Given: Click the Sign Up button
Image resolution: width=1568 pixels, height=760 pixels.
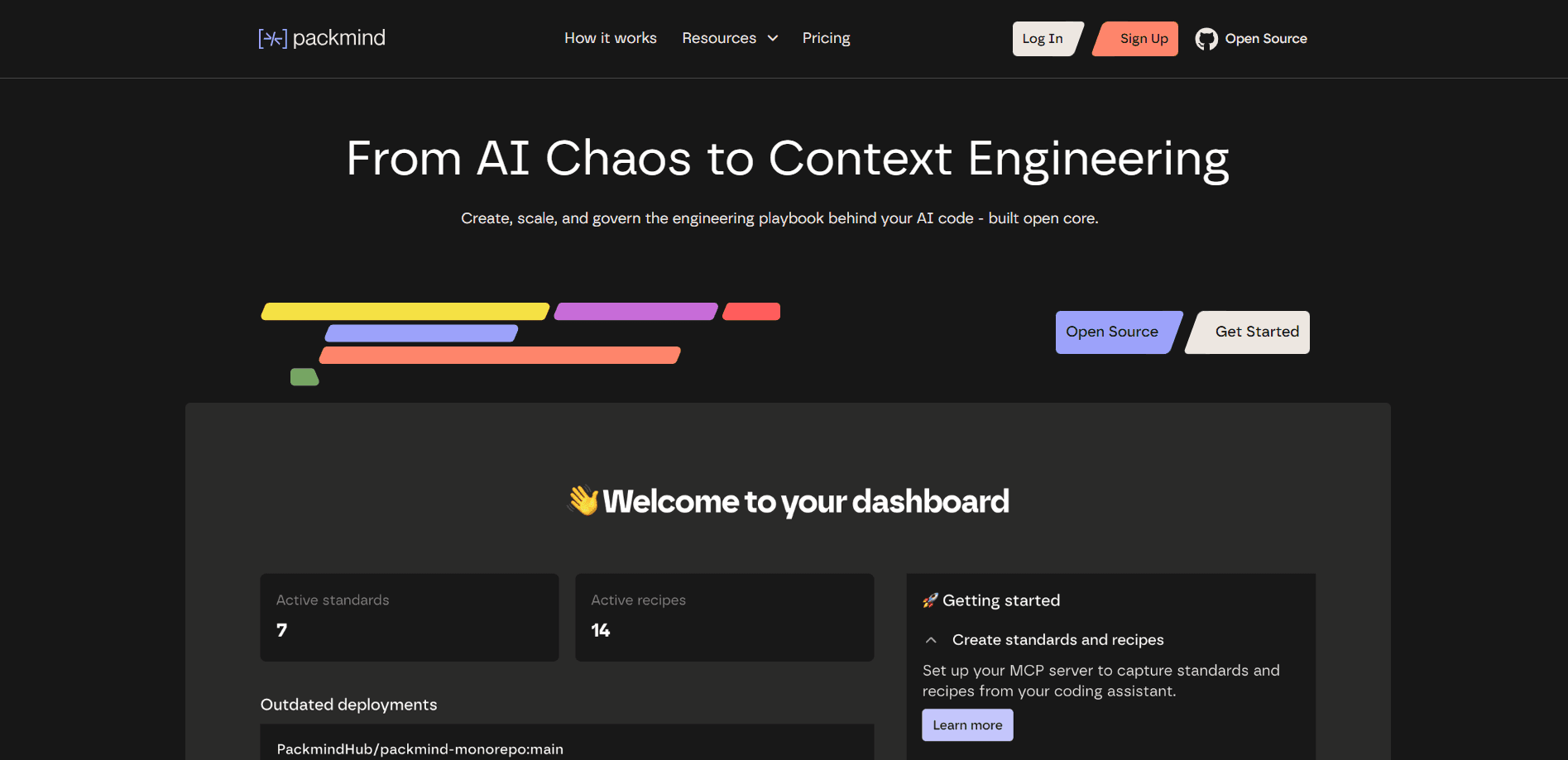Looking at the screenshot, I should [1136, 39].
